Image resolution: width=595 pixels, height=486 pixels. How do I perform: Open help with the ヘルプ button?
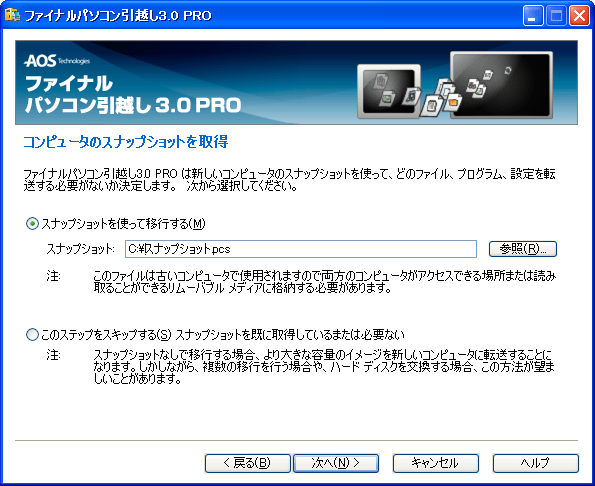tap(536, 463)
